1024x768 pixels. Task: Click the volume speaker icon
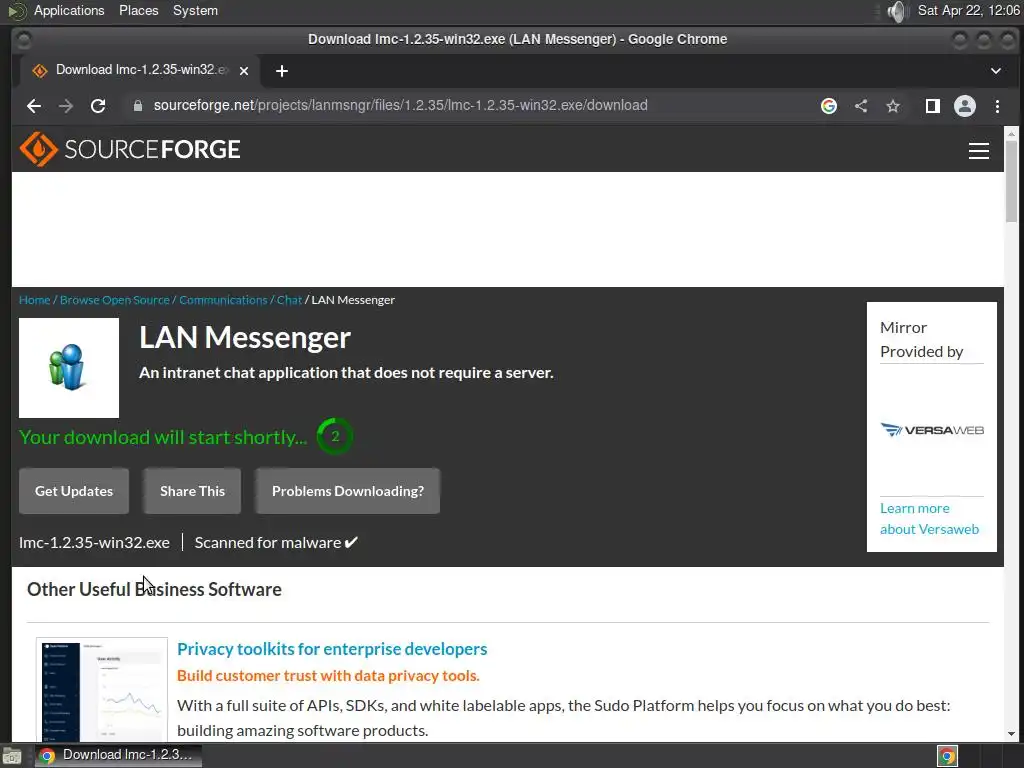[898, 11]
